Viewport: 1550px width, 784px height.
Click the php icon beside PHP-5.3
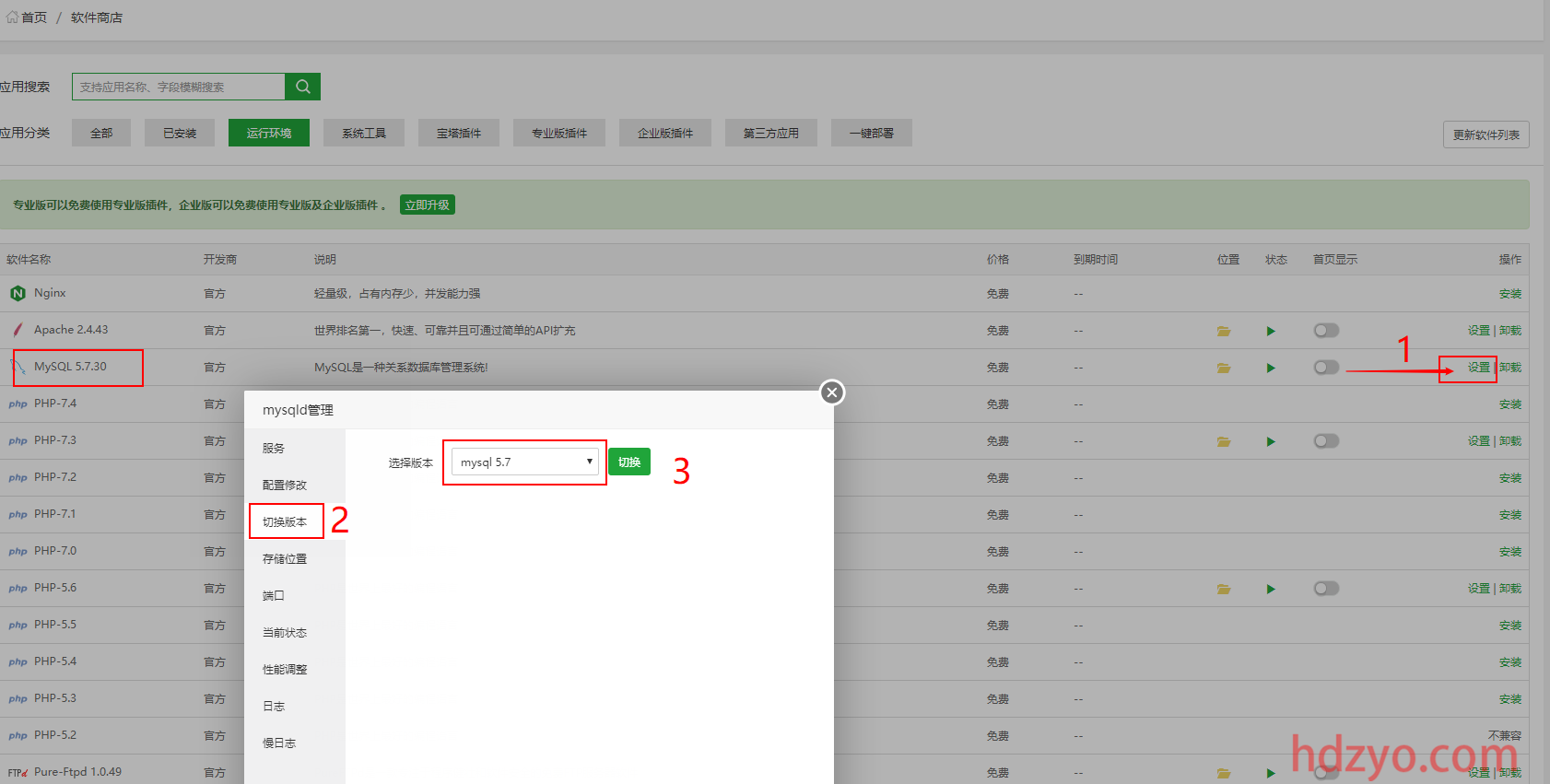(18, 699)
